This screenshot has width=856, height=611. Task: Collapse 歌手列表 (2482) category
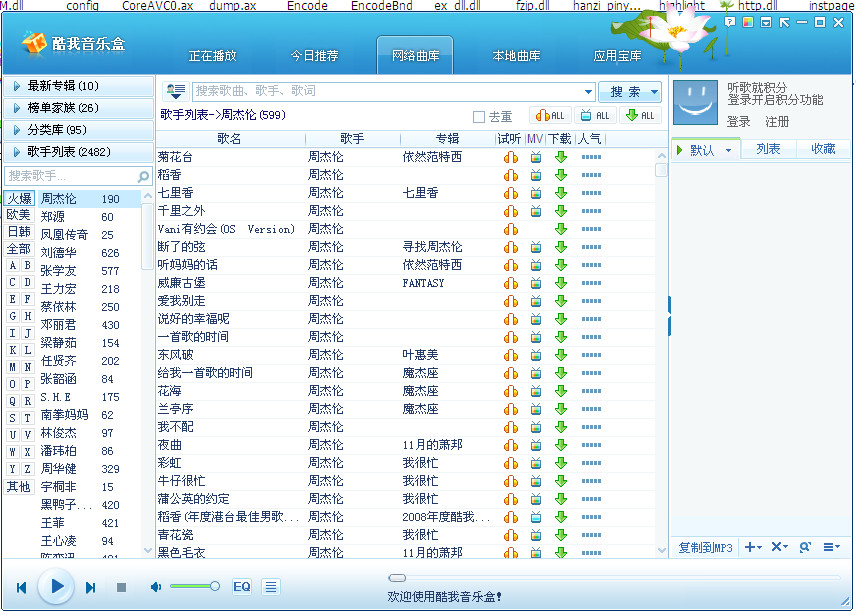coord(78,152)
